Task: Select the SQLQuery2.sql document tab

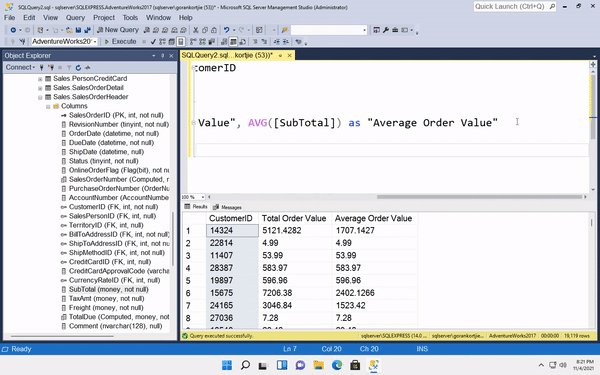Action: coord(227,55)
